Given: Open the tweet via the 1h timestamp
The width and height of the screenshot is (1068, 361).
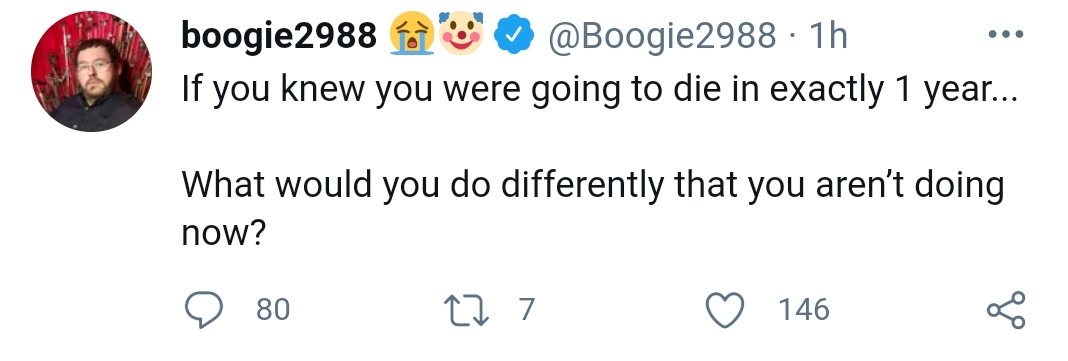Looking at the screenshot, I should click(828, 35).
